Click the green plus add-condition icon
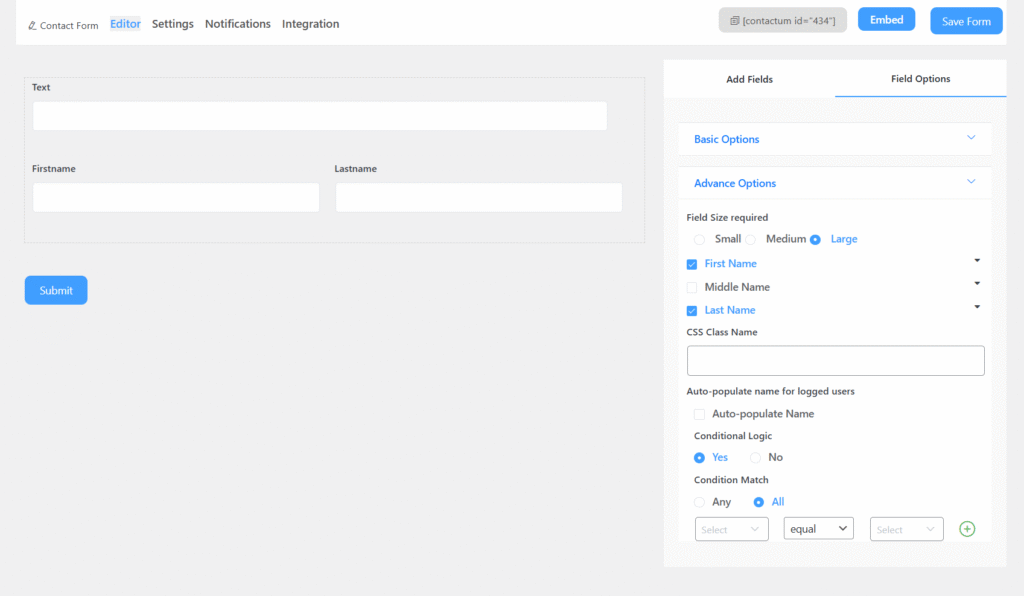 point(967,529)
